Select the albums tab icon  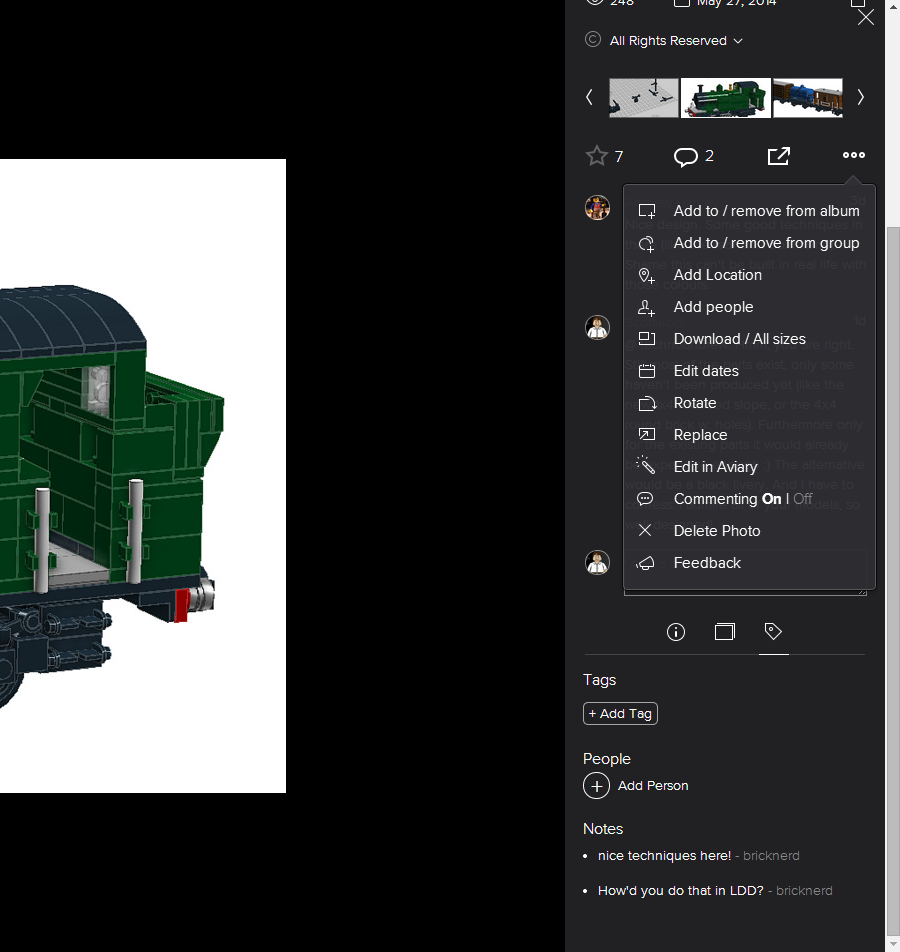tap(724, 632)
